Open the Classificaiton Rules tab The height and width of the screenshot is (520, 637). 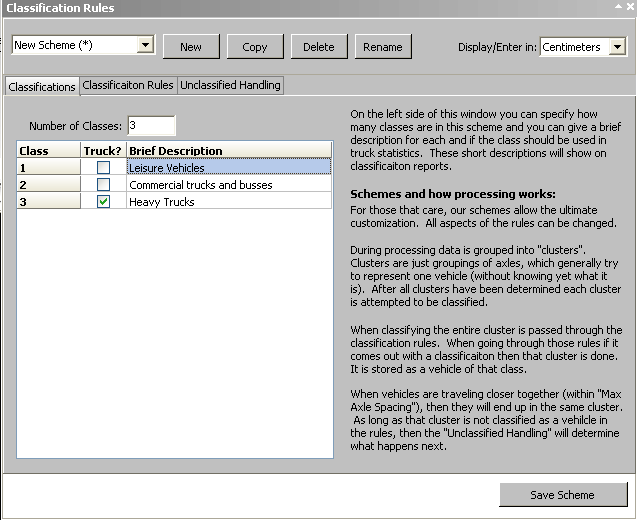point(128,86)
